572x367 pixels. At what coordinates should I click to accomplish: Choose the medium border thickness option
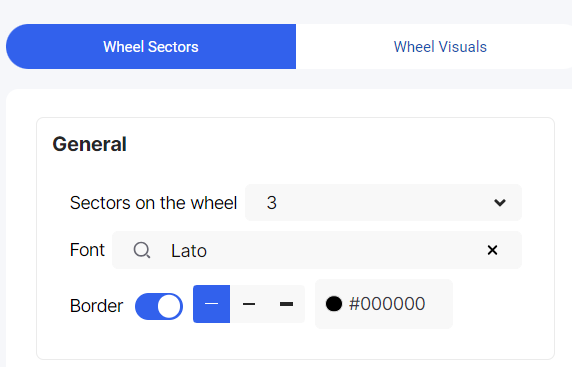click(x=249, y=304)
